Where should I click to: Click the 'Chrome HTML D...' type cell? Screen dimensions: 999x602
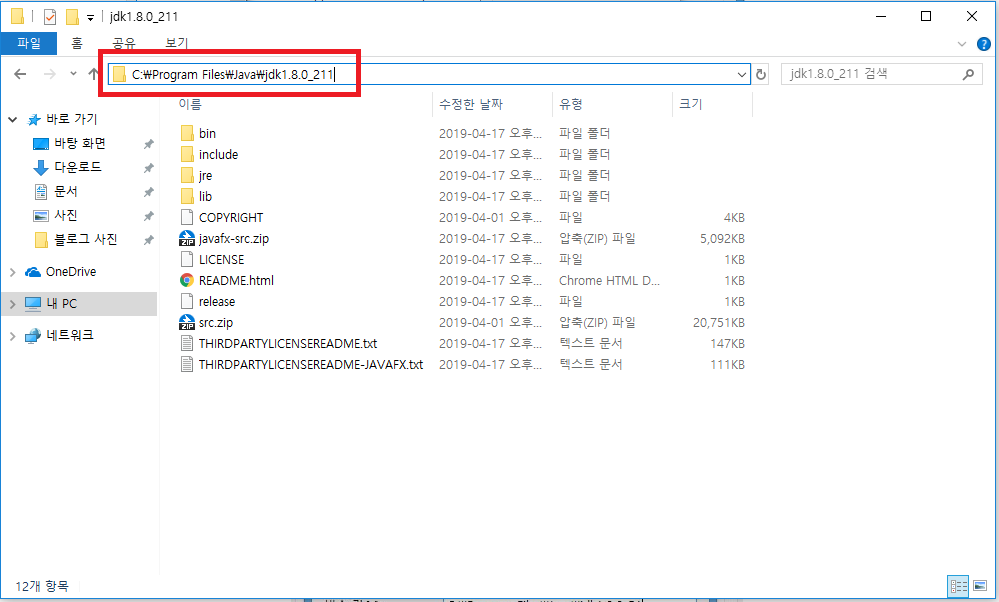tap(609, 280)
